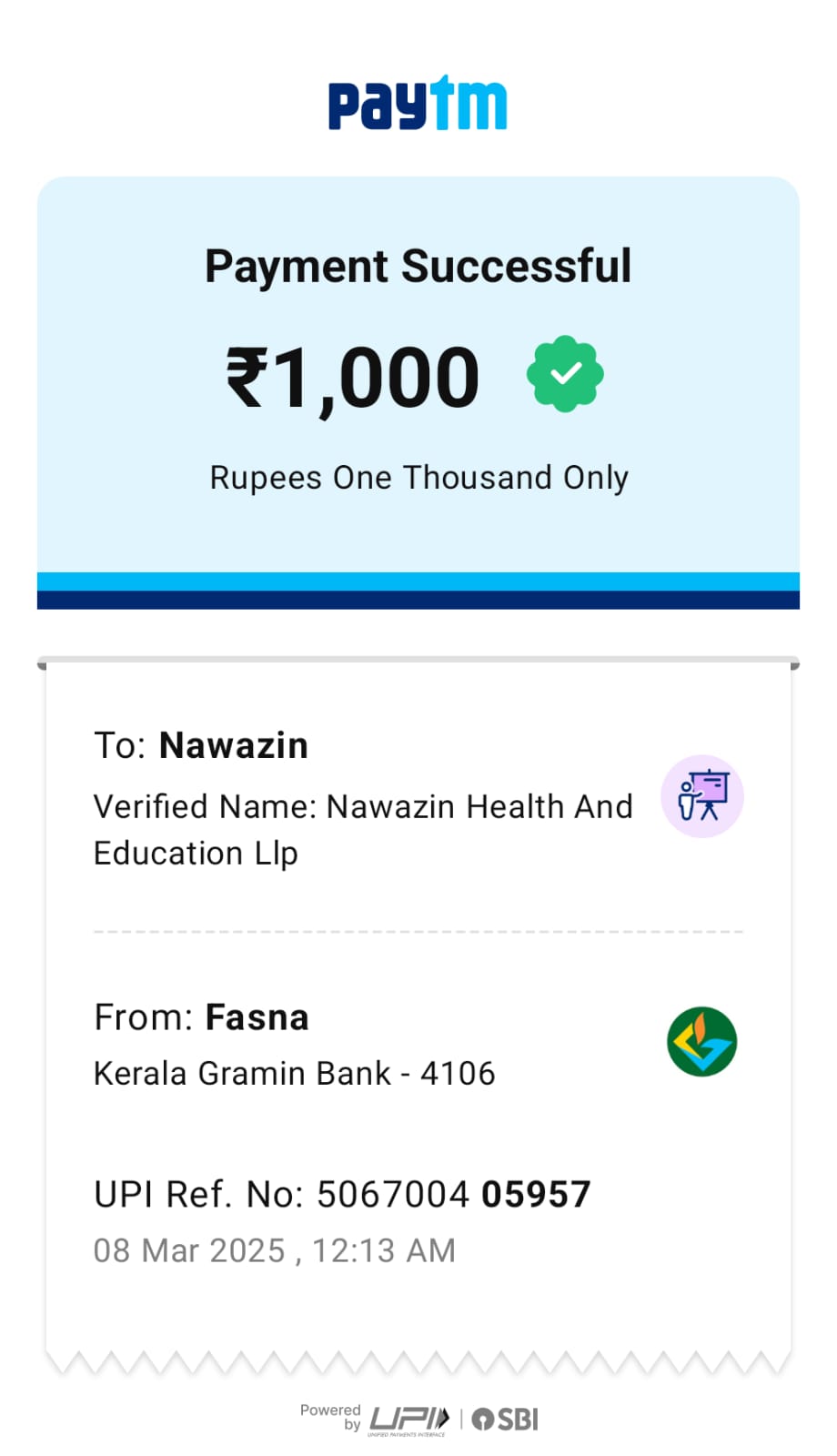
Task: Tap the purple merchant presentation icon
Action: click(701, 796)
